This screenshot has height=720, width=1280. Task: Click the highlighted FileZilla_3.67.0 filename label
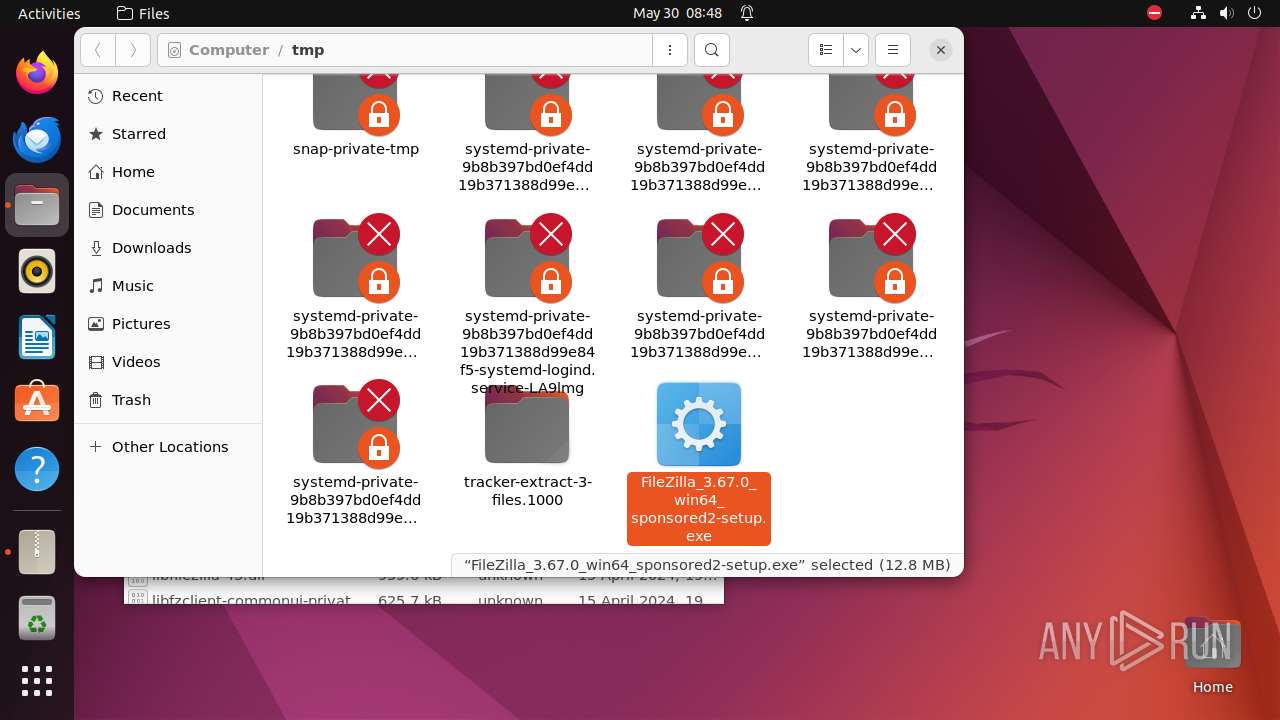tap(699, 509)
